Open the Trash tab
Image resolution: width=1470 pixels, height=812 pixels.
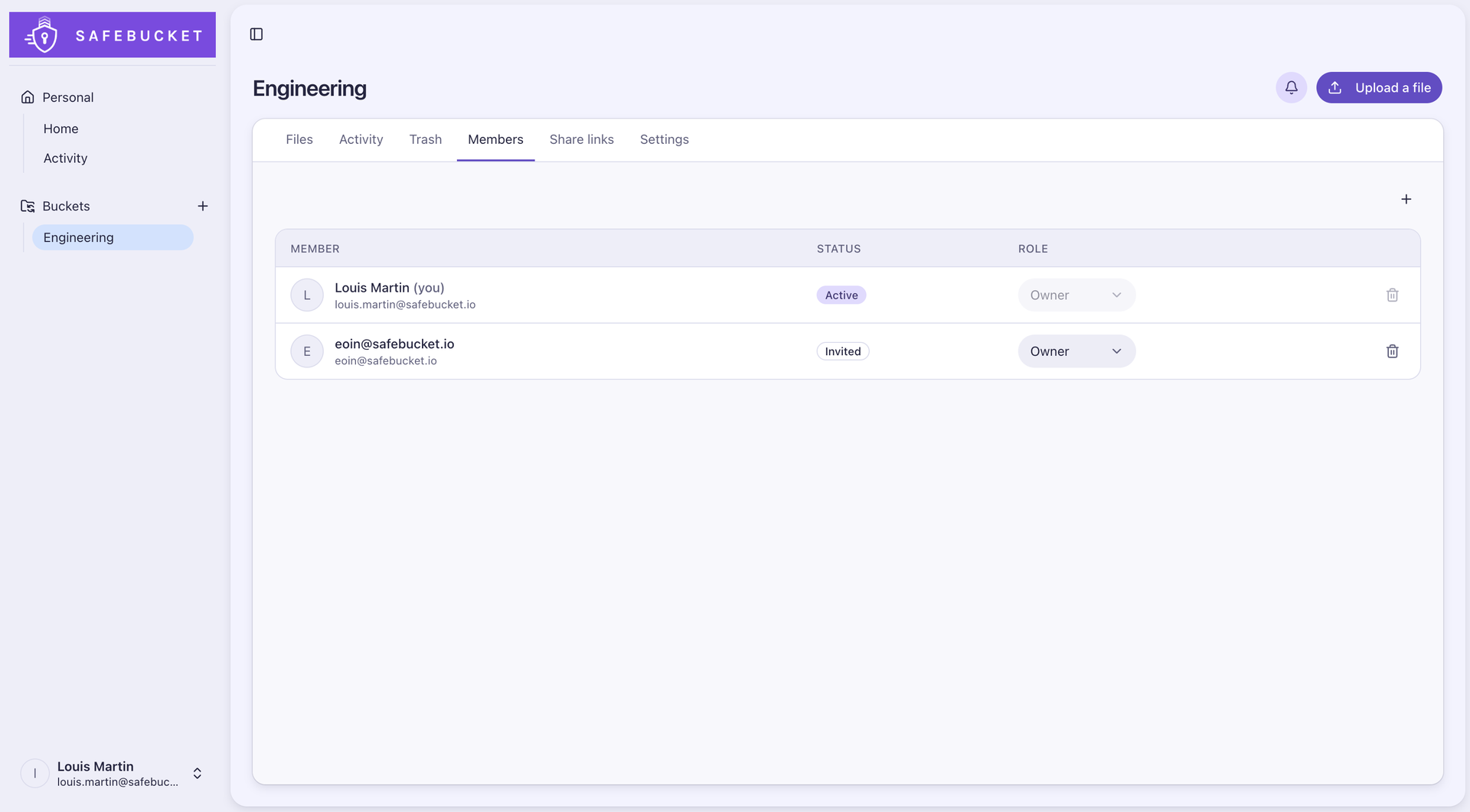pos(426,139)
